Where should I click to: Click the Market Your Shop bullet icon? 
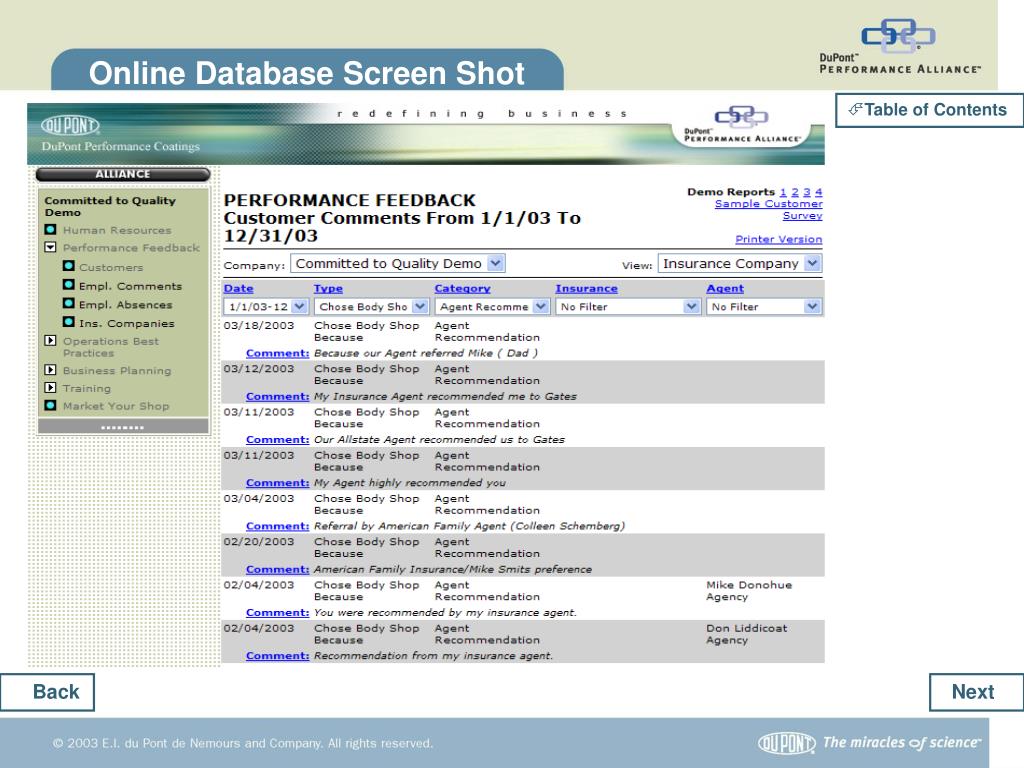tap(51, 406)
